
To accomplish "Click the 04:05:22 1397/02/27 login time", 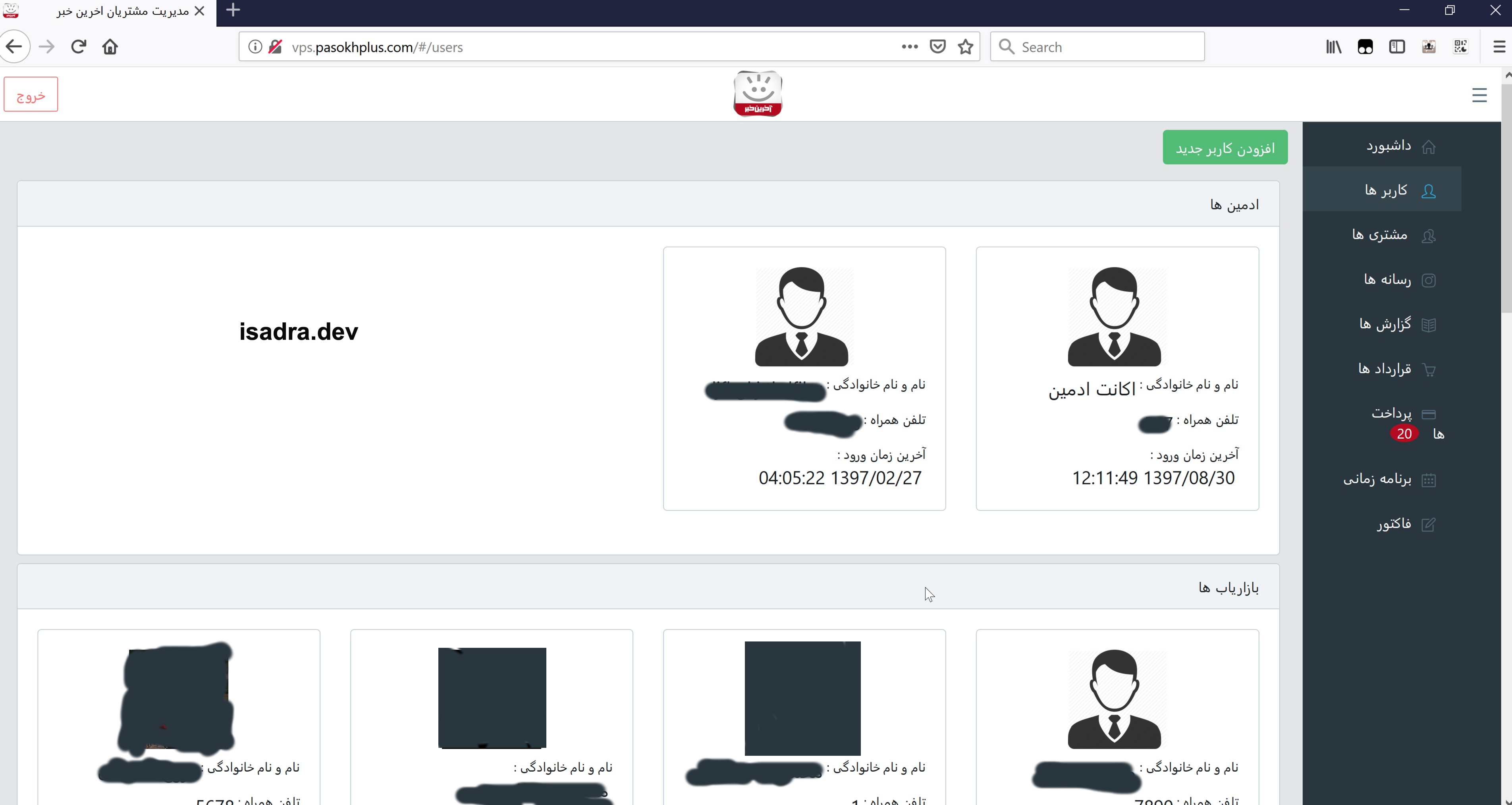I will 840,478.
